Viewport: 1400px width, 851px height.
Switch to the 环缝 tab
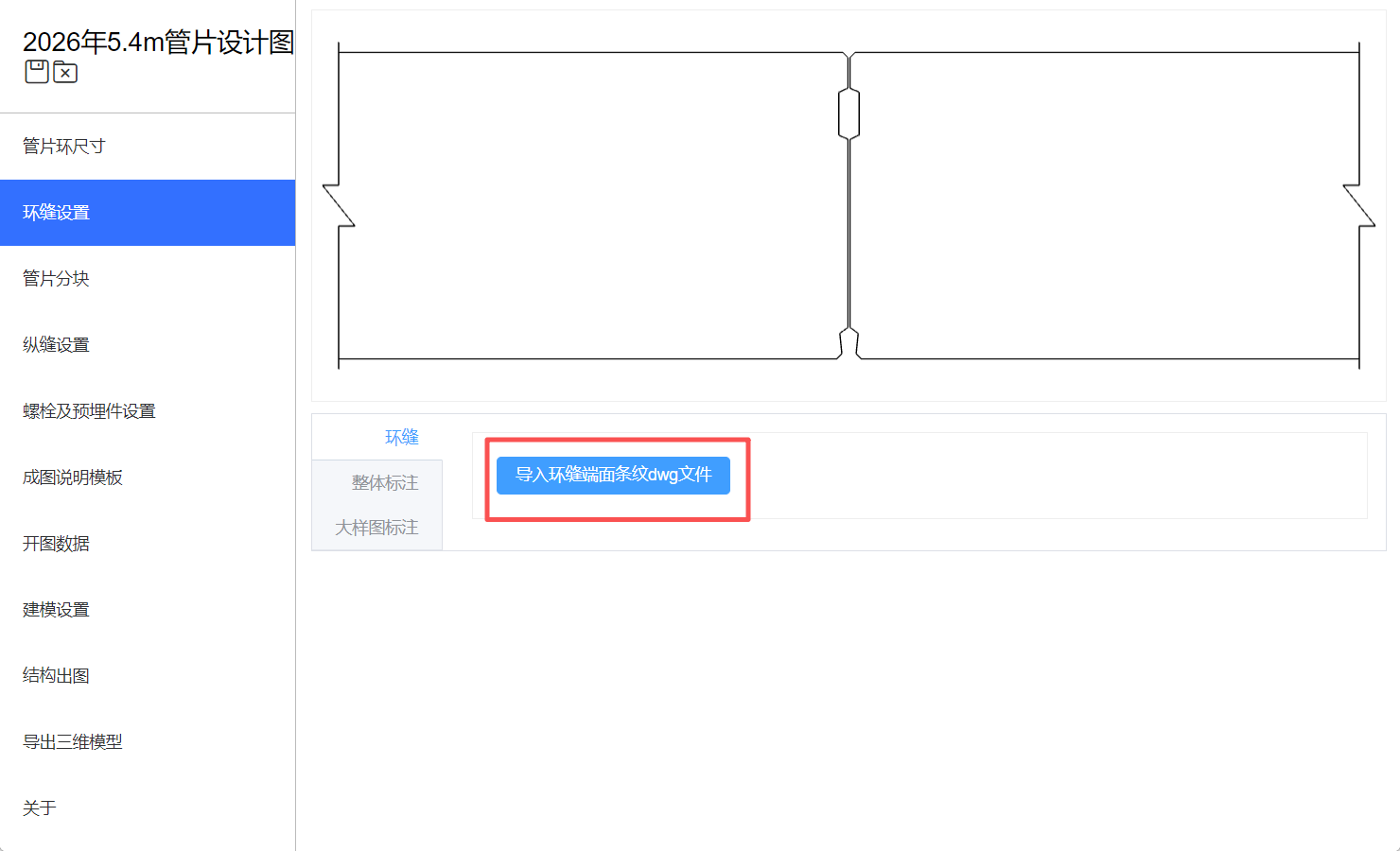coord(401,437)
